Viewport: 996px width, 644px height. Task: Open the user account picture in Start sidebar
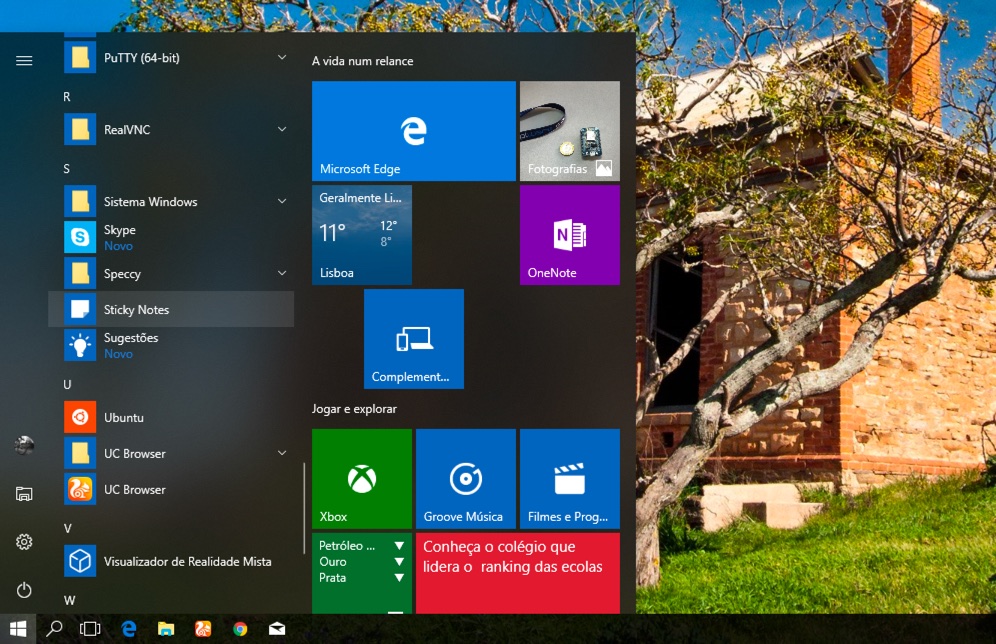point(24,445)
